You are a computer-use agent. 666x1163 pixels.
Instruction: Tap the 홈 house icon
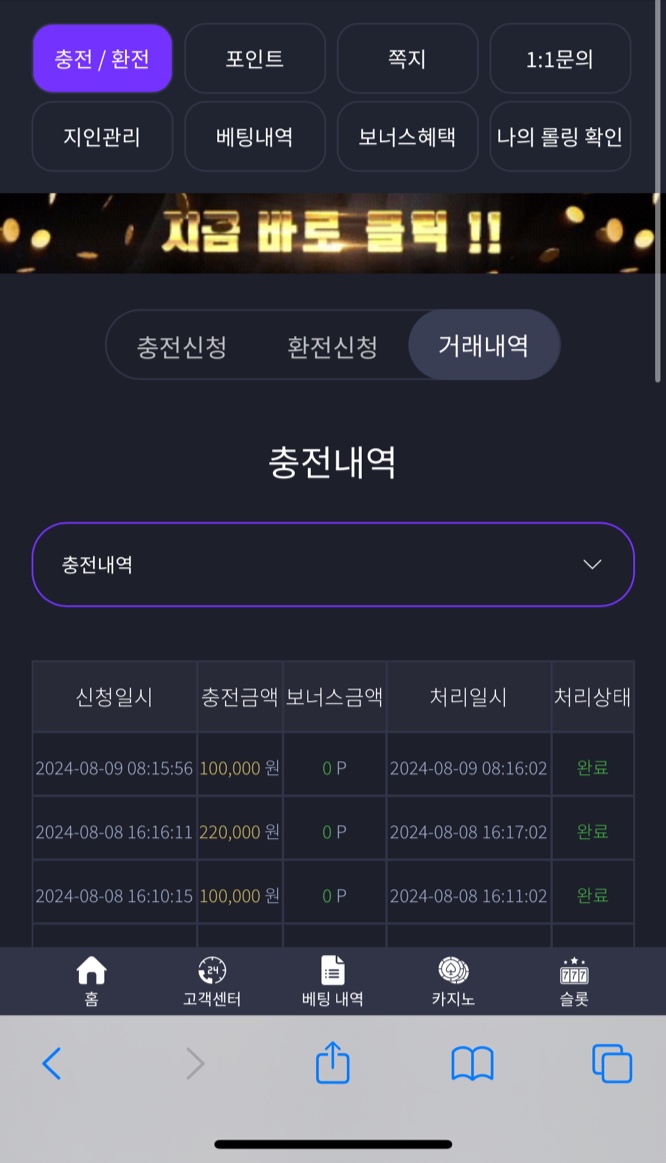pos(91,971)
